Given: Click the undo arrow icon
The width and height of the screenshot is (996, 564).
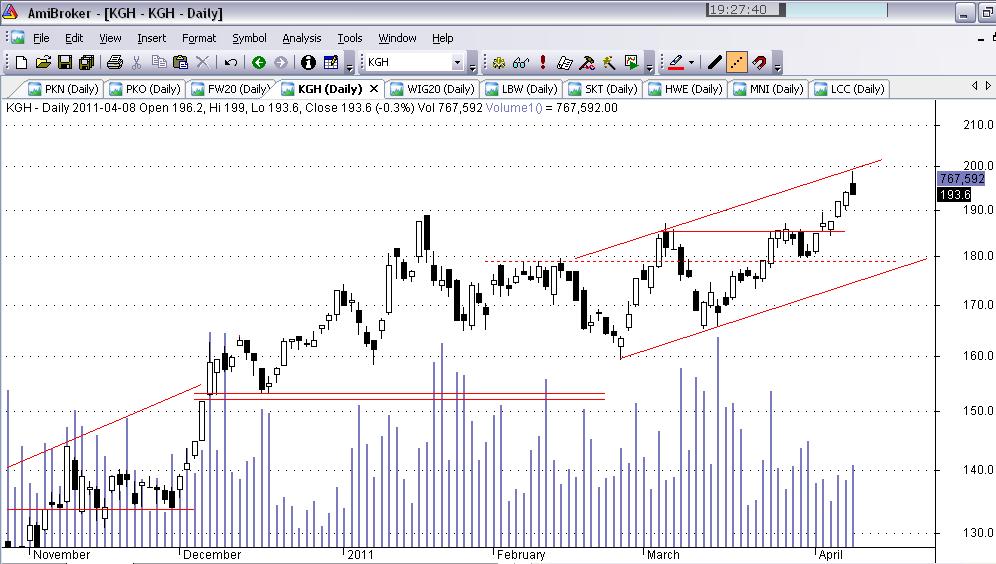Looking at the screenshot, I should pyautogui.click(x=231, y=63).
